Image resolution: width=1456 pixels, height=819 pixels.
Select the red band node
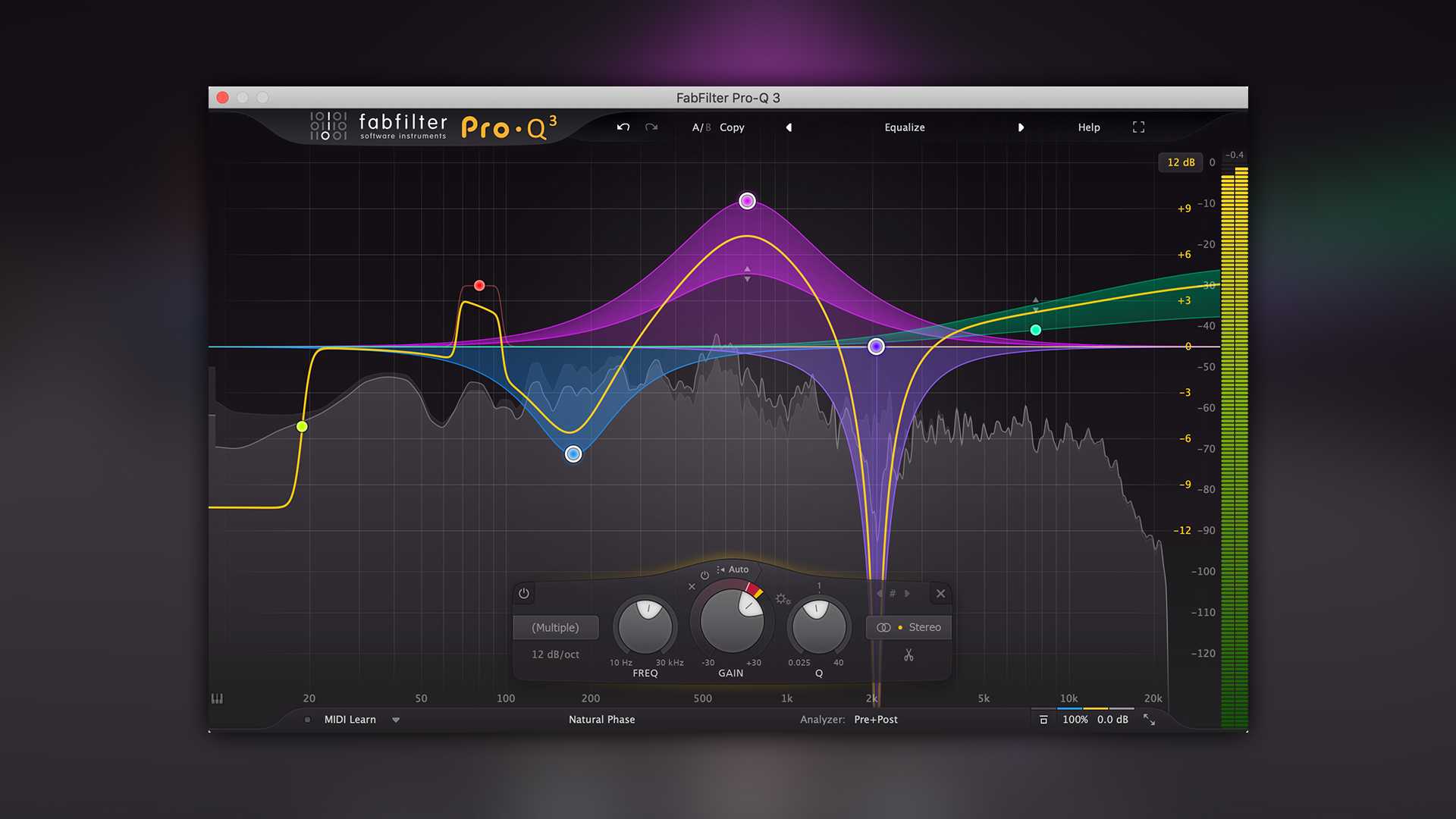[x=479, y=285]
